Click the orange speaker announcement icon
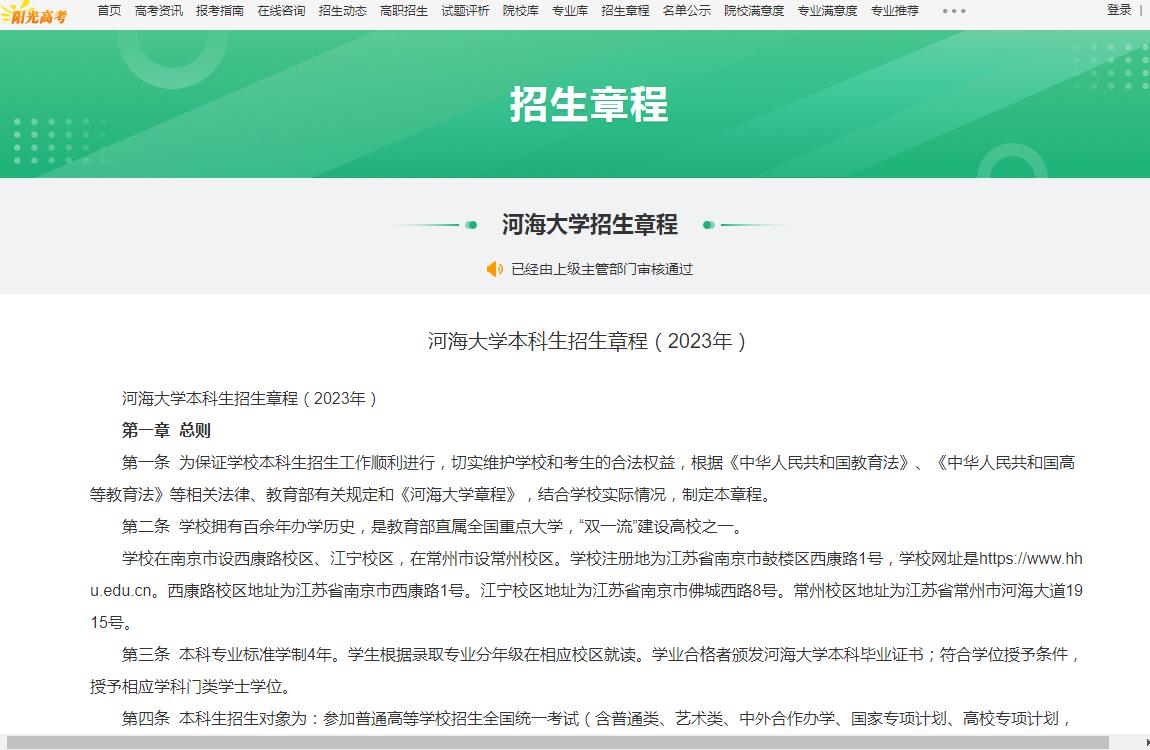This screenshot has width=1150, height=750. pos(494,269)
